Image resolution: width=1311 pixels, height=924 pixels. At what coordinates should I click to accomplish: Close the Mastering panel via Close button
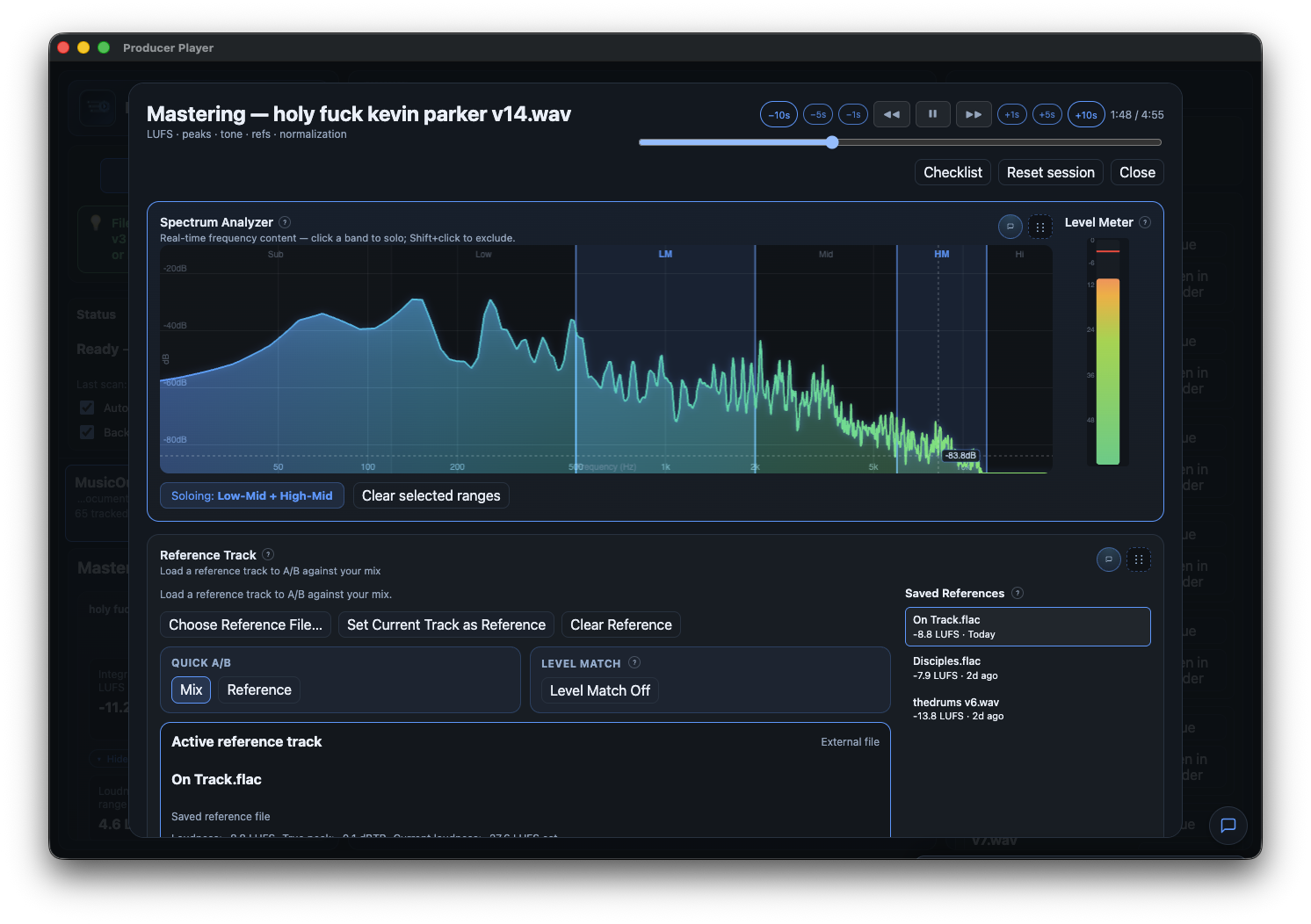coord(1137,172)
